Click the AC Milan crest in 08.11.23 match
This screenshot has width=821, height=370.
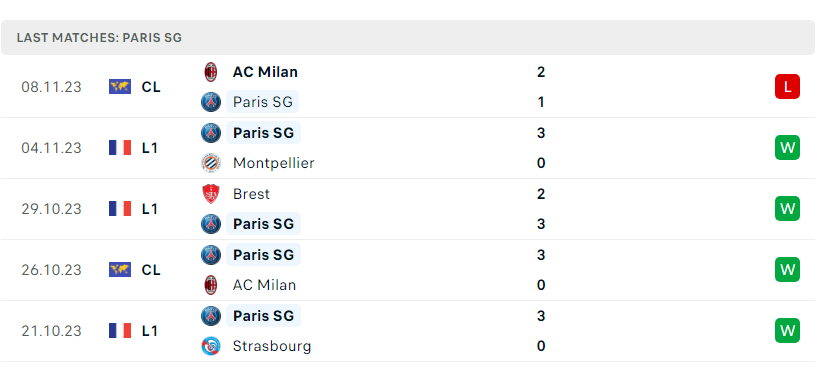pyautogui.click(x=210, y=72)
